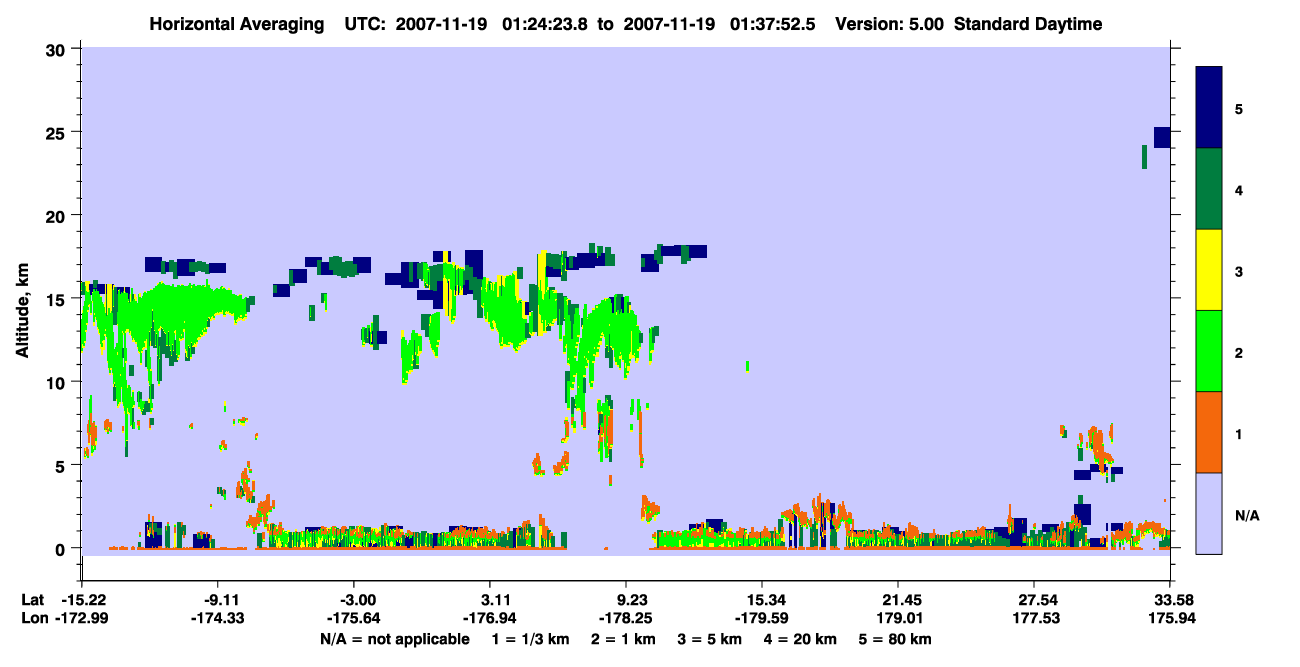This screenshot has height=667, width=1300.
Task: Click the longitude value -175.64
Action: pos(355,618)
